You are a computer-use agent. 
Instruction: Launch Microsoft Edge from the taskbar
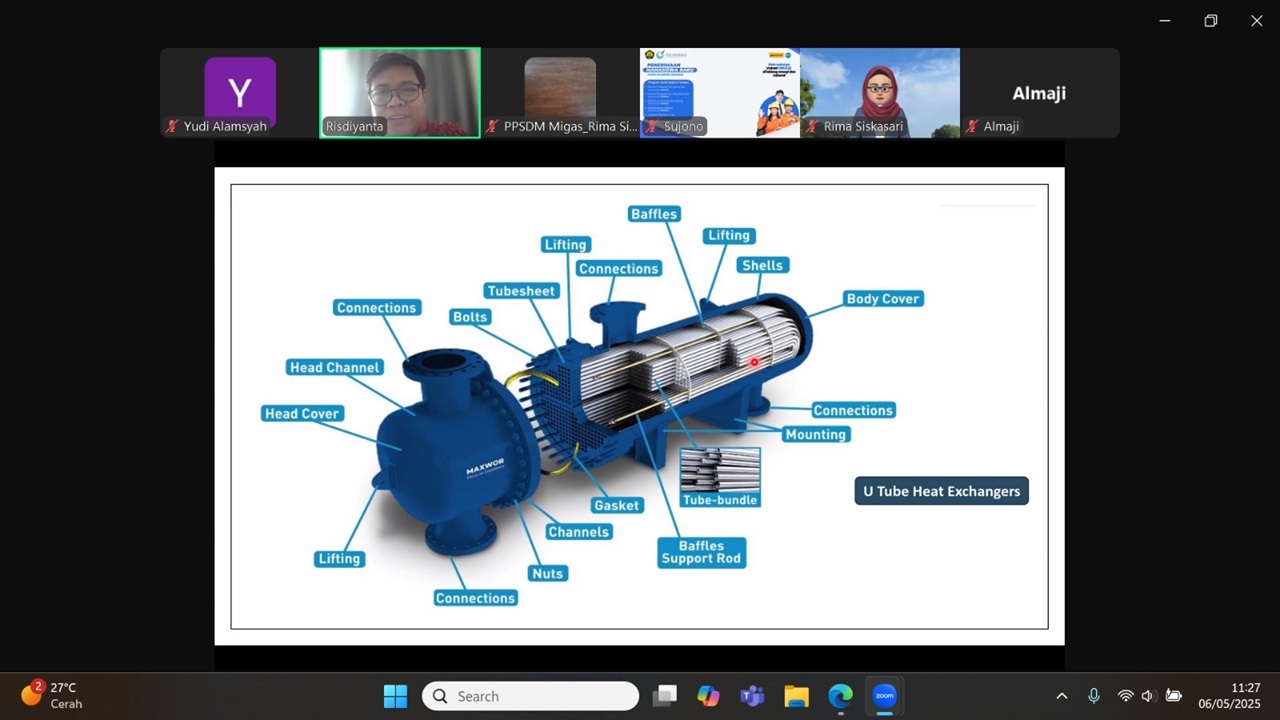(x=840, y=696)
